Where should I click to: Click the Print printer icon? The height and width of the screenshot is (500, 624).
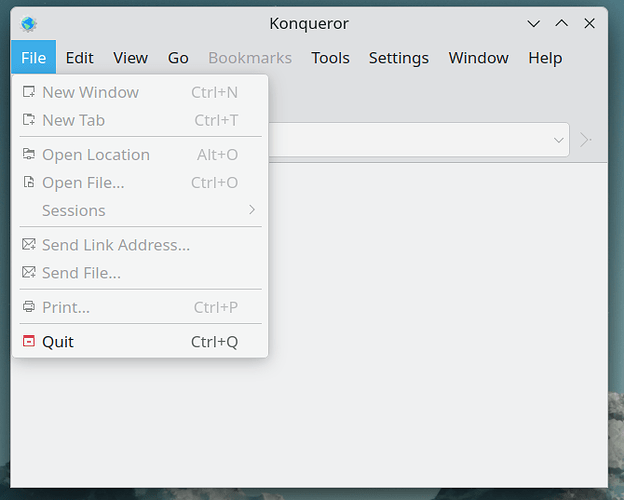(x=29, y=307)
